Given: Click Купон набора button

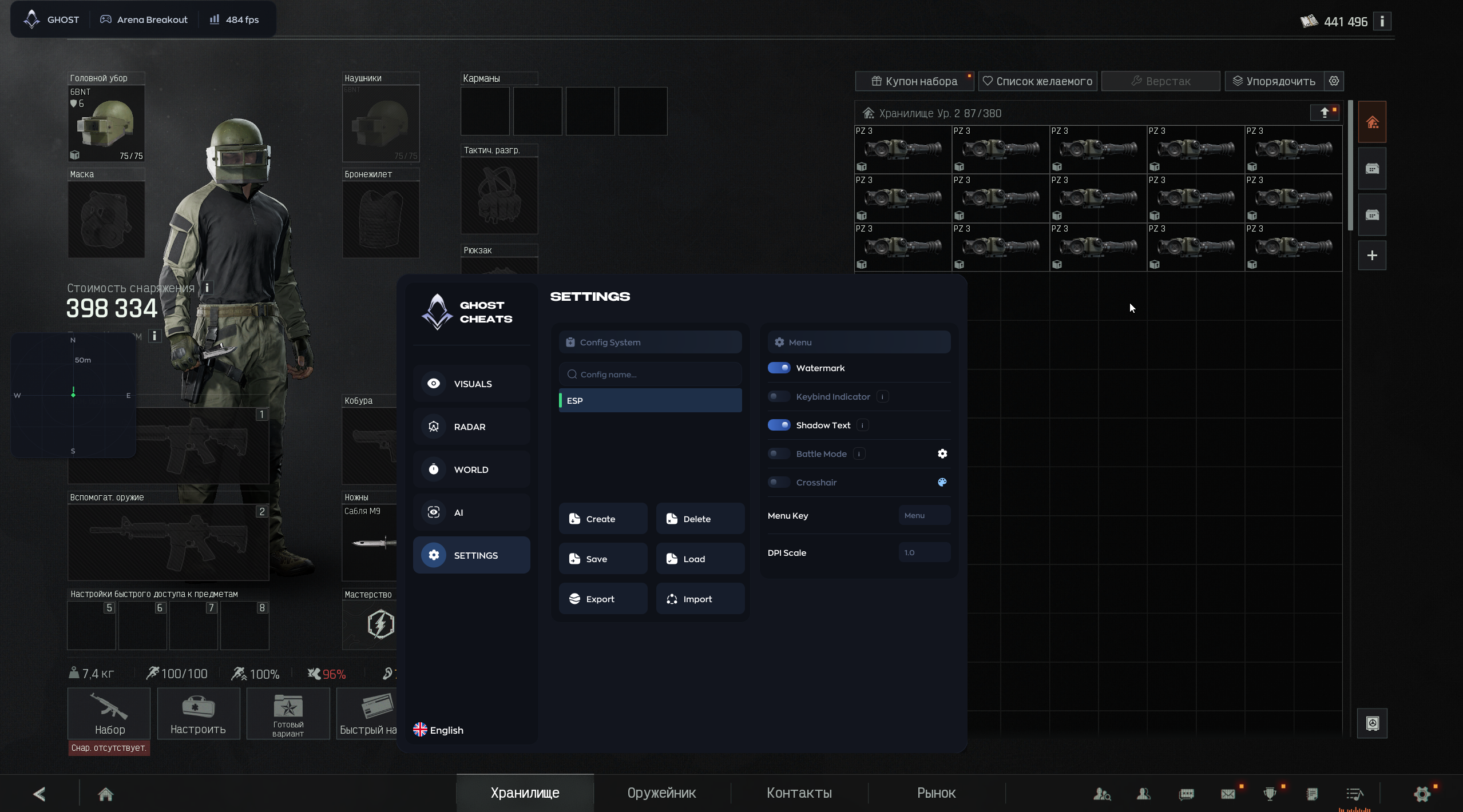Looking at the screenshot, I should pyautogui.click(x=914, y=81).
